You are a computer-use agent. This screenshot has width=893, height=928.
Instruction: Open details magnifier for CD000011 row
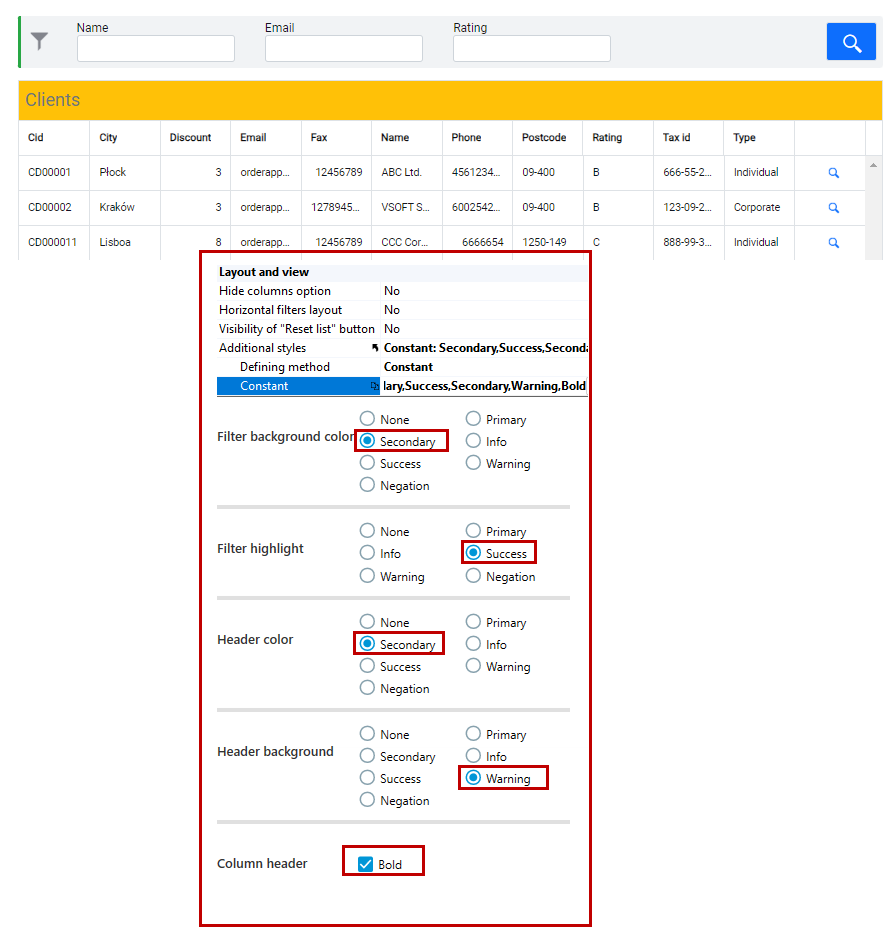click(x=833, y=243)
